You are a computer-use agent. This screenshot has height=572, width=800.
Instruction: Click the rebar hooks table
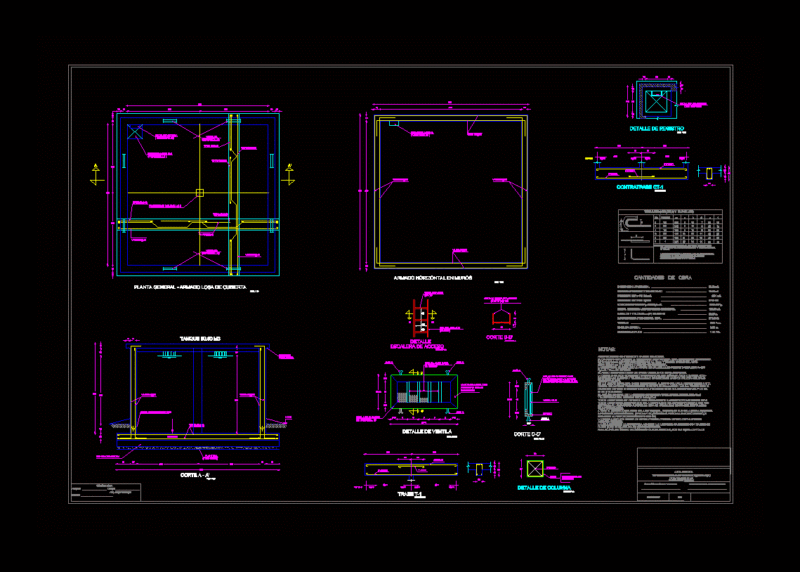point(670,236)
